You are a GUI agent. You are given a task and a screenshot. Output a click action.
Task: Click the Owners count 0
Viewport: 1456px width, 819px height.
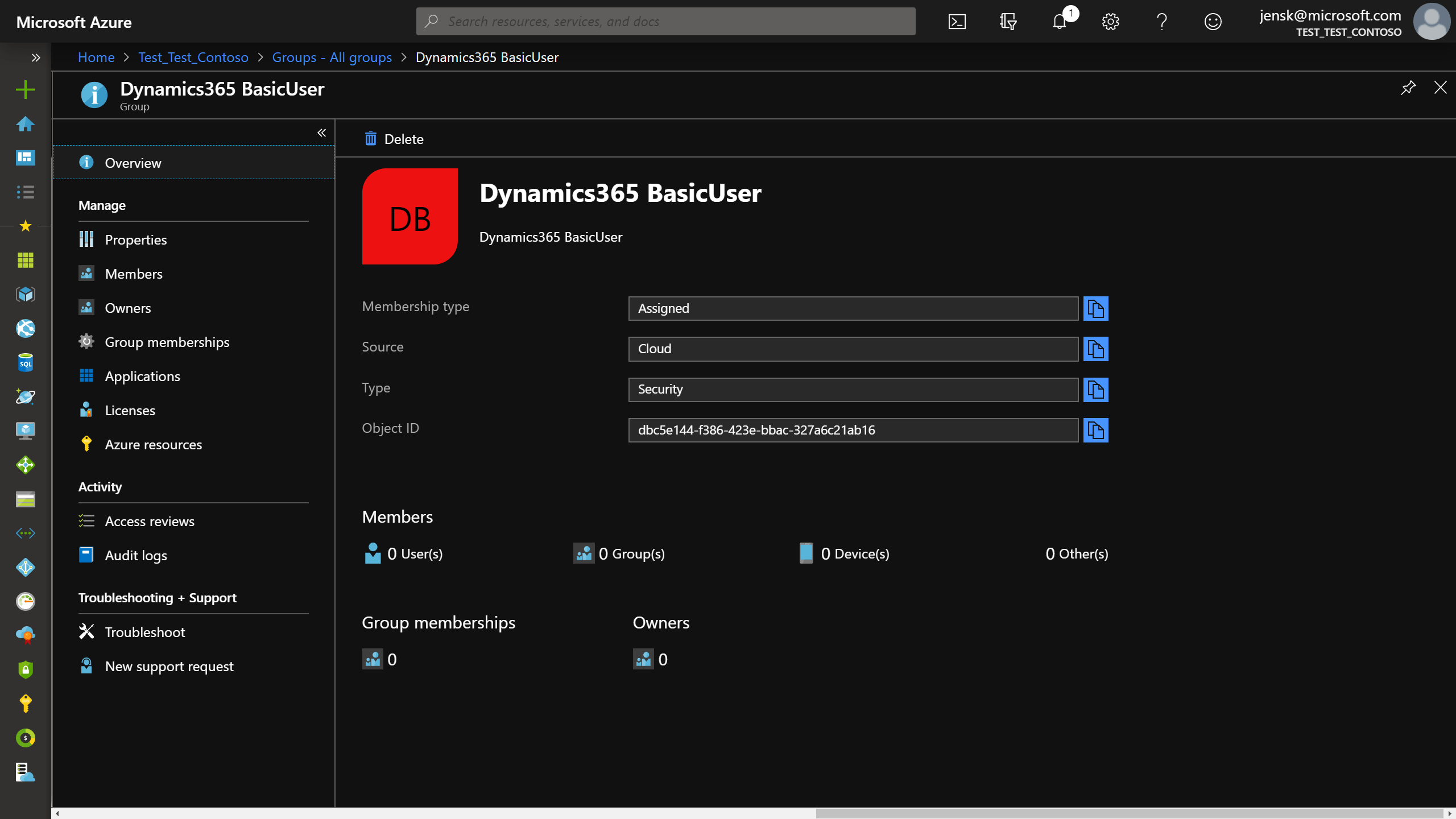650,659
